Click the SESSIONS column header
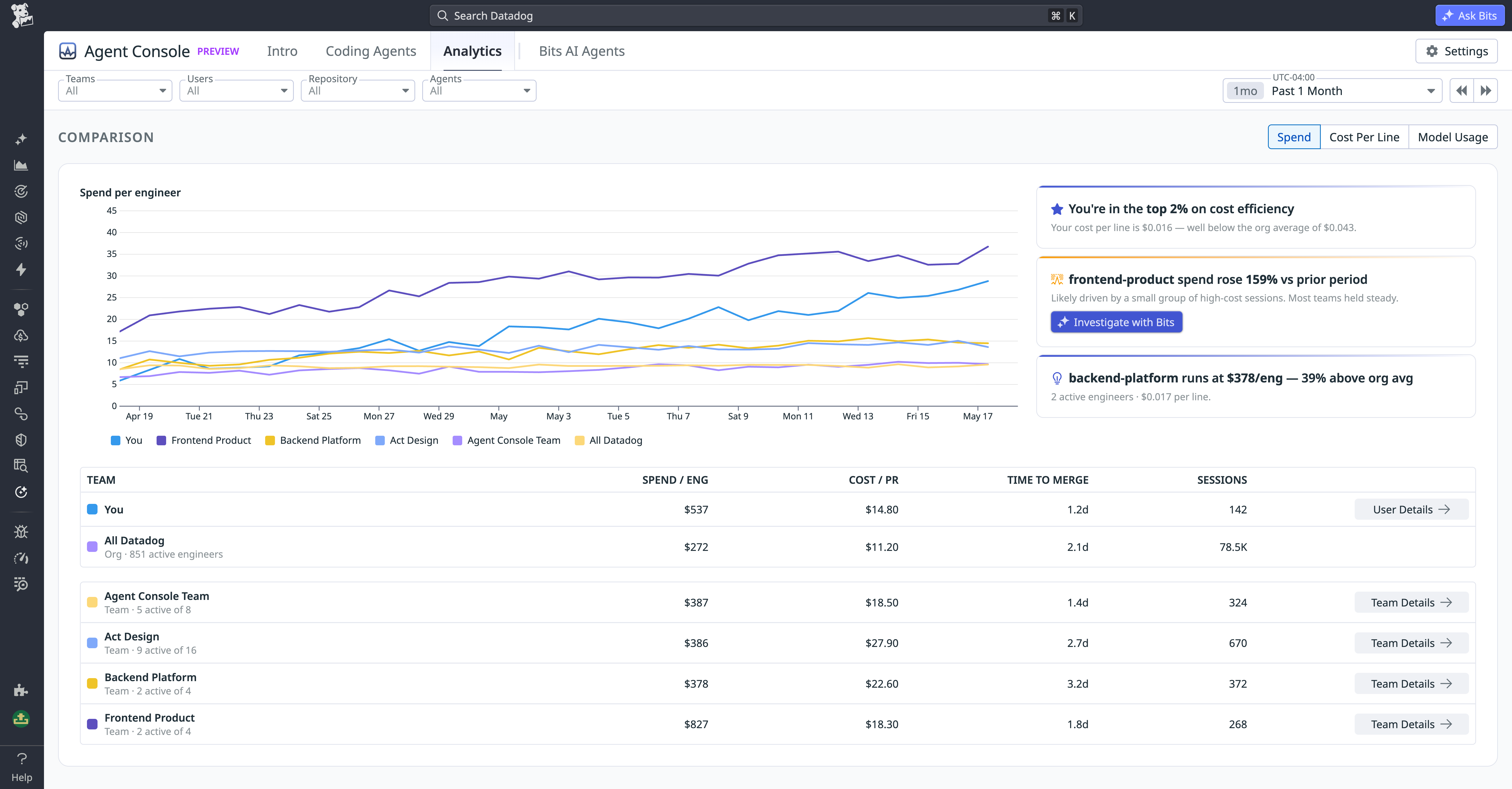The height and width of the screenshot is (789, 1512). coord(1222,480)
